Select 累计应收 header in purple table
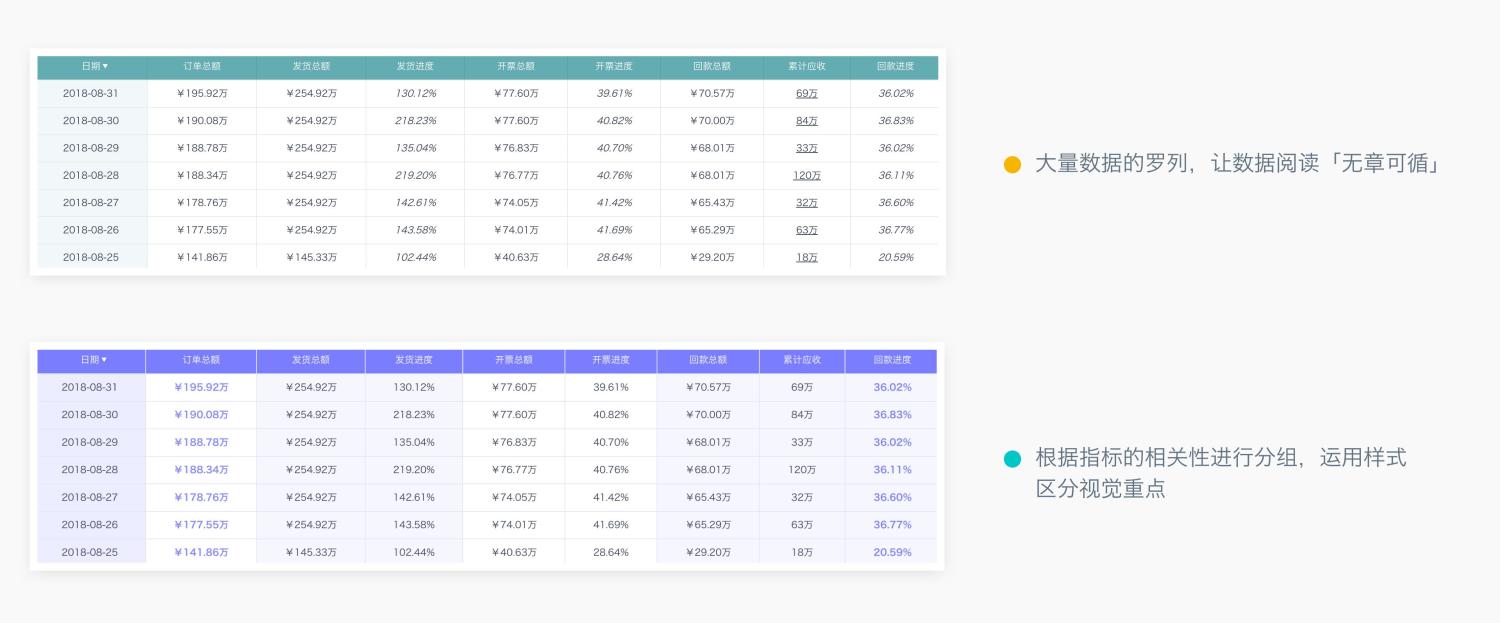Viewport: 1500px width, 623px height. coord(802,360)
